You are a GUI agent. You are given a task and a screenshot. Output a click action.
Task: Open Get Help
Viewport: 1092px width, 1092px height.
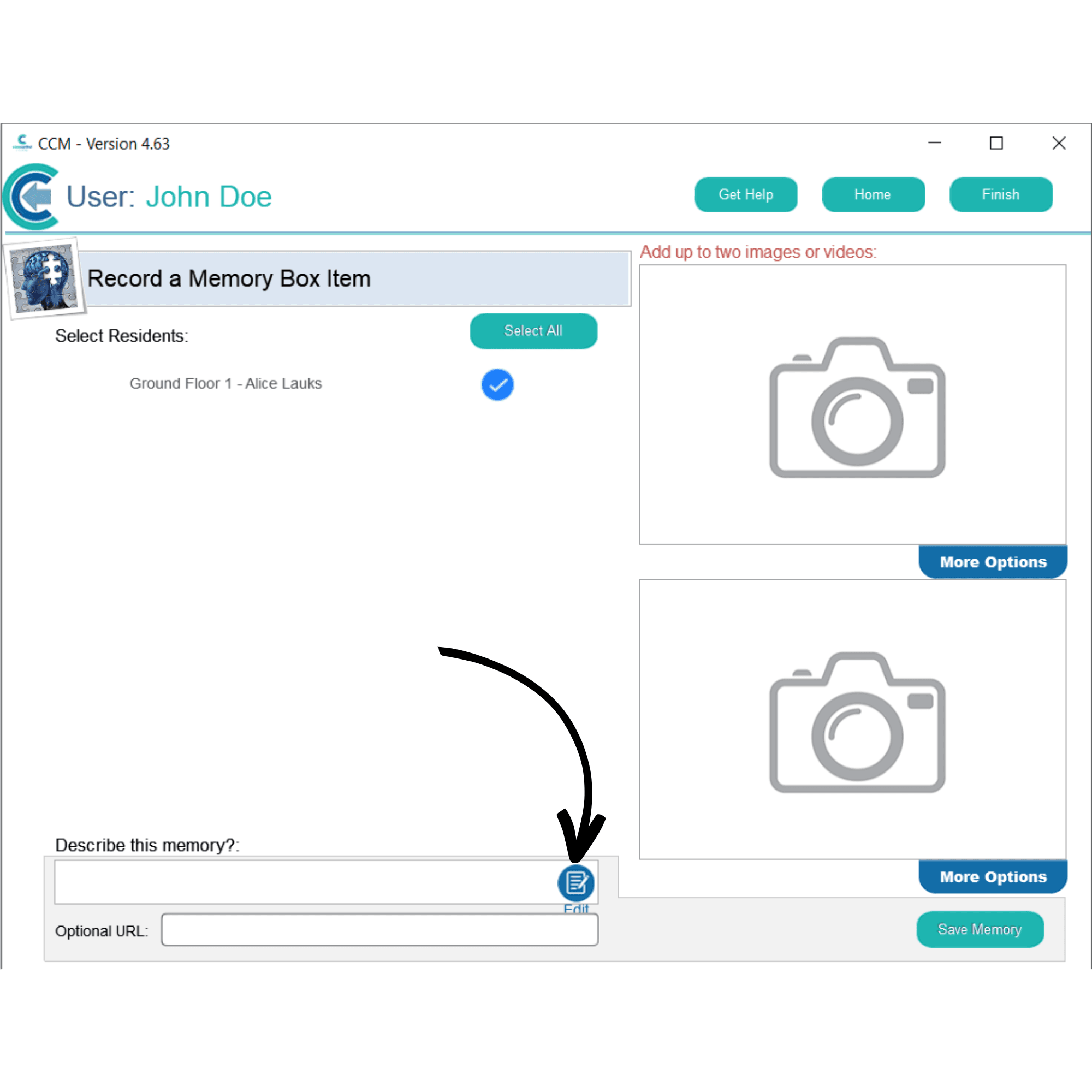click(x=745, y=194)
